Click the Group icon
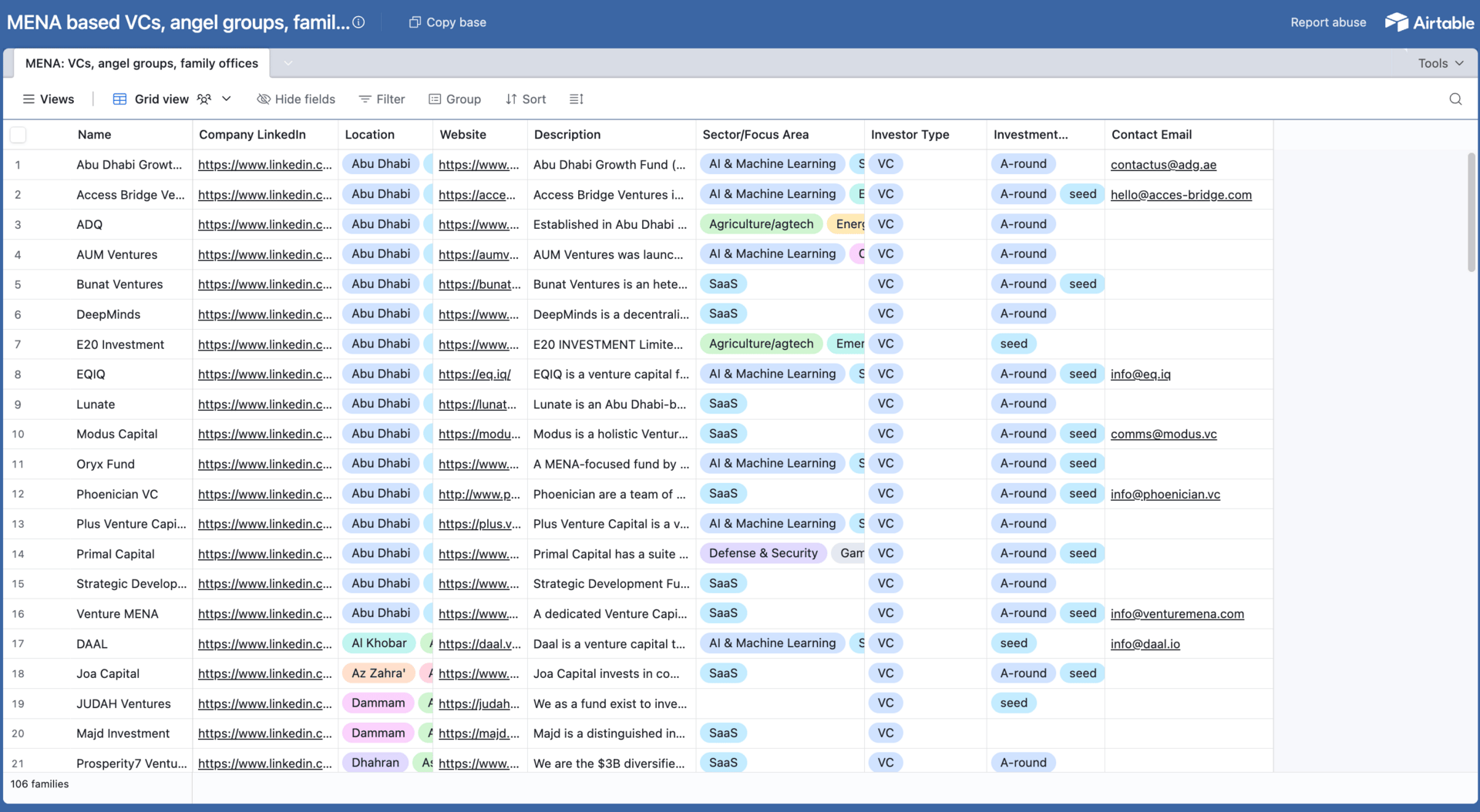The image size is (1480, 812). tap(435, 99)
